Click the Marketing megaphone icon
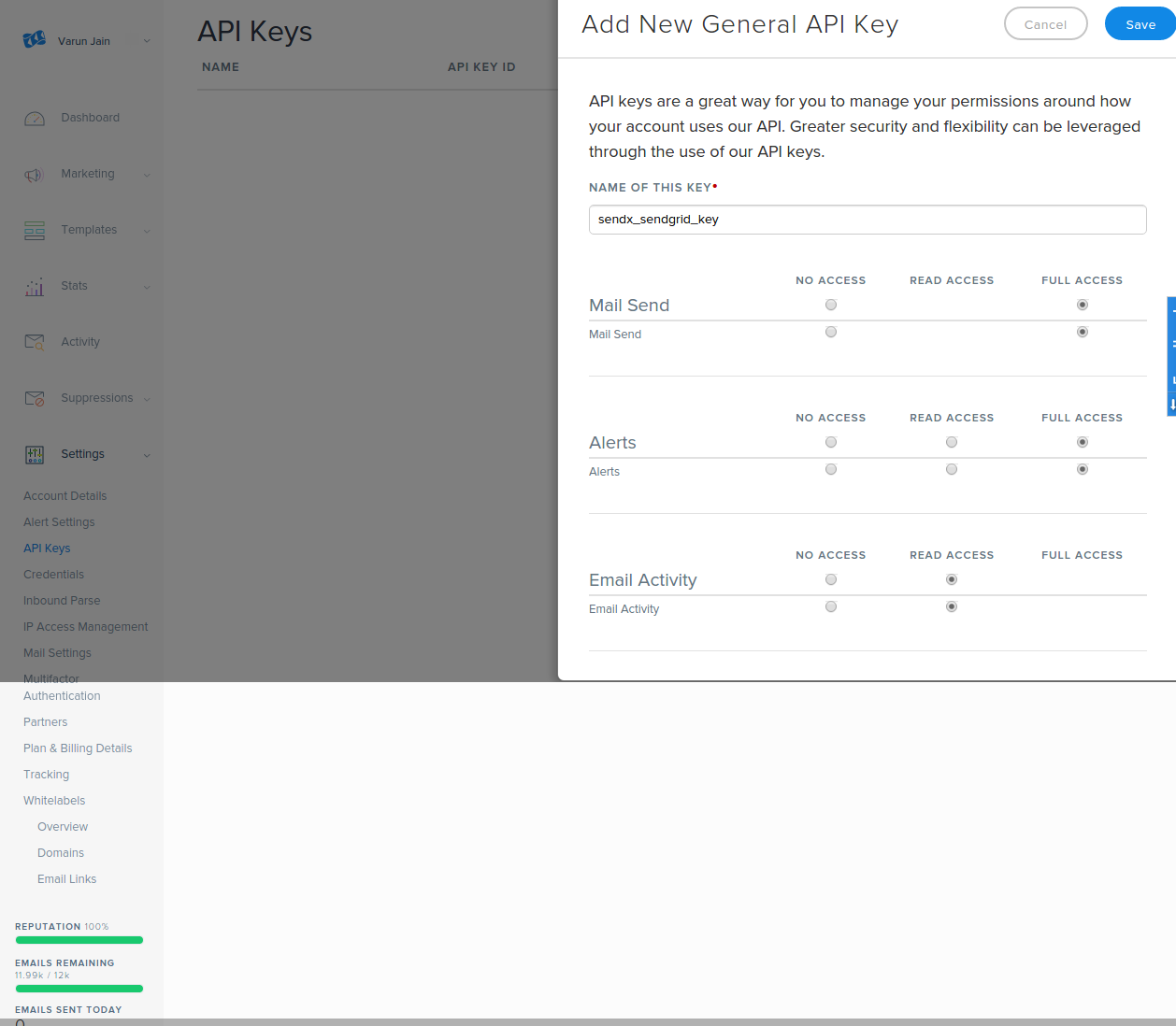This screenshot has width=1176, height=1026. pyautogui.click(x=35, y=175)
